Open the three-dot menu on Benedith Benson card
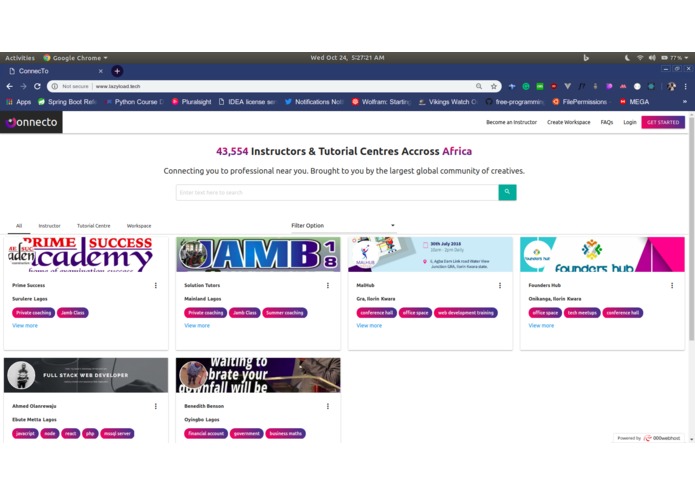This screenshot has height=494, width=695. point(328,406)
